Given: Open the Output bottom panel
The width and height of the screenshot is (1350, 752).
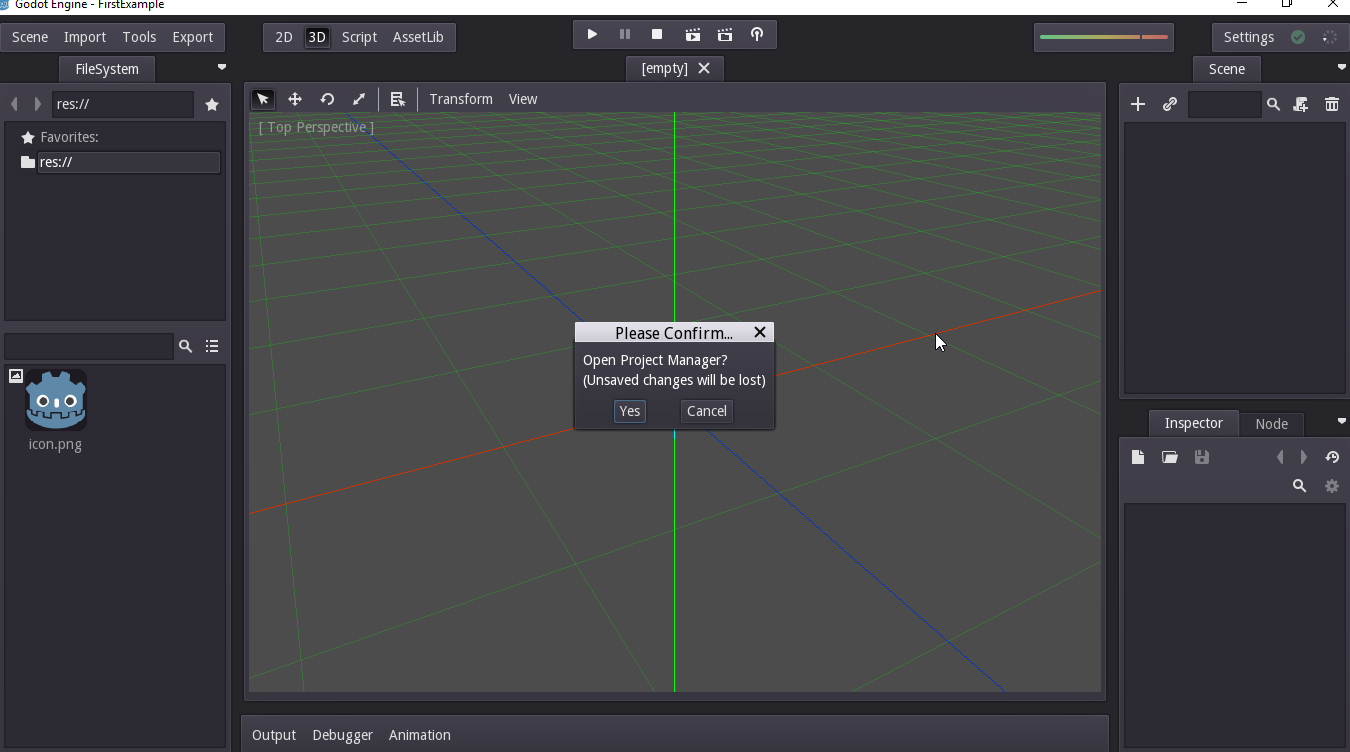Looking at the screenshot, I should (x=274, y=735).
